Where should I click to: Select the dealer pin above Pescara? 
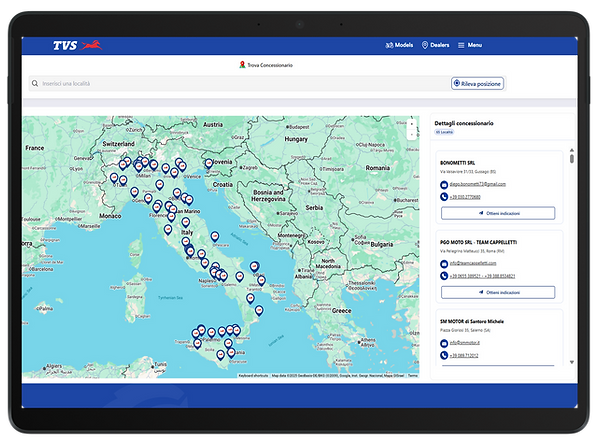[215, 237]
